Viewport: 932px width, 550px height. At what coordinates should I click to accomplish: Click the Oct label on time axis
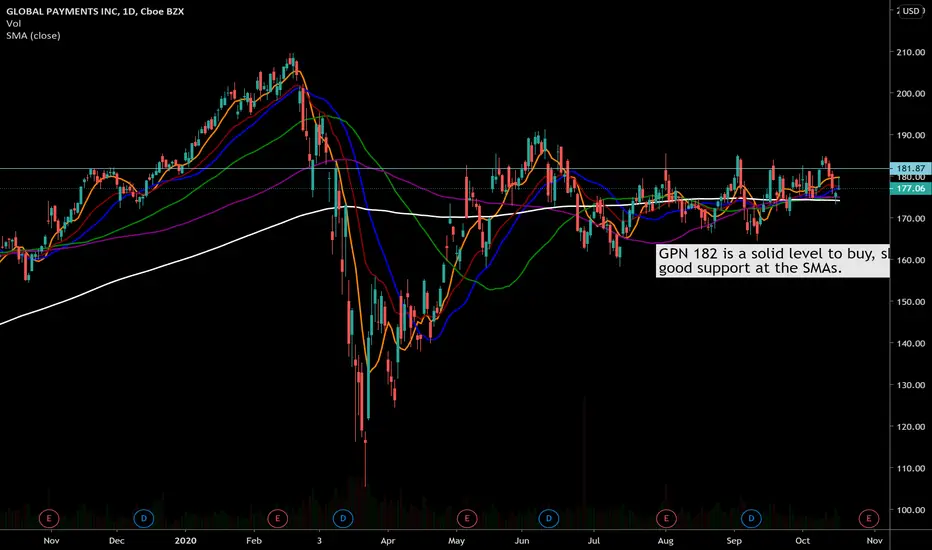[x=802, y=540]
